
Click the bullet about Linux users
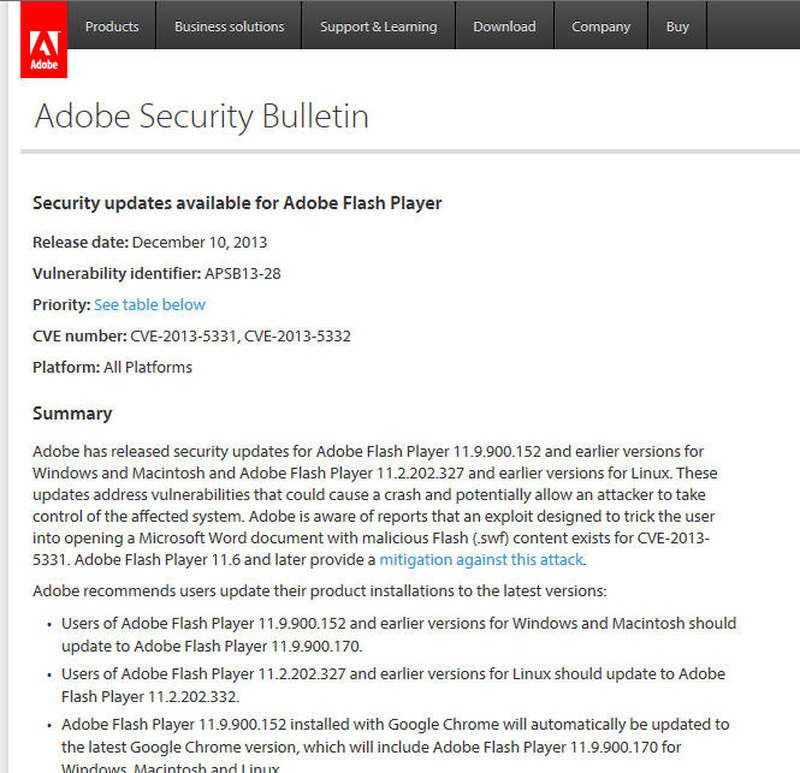point(393,684)
